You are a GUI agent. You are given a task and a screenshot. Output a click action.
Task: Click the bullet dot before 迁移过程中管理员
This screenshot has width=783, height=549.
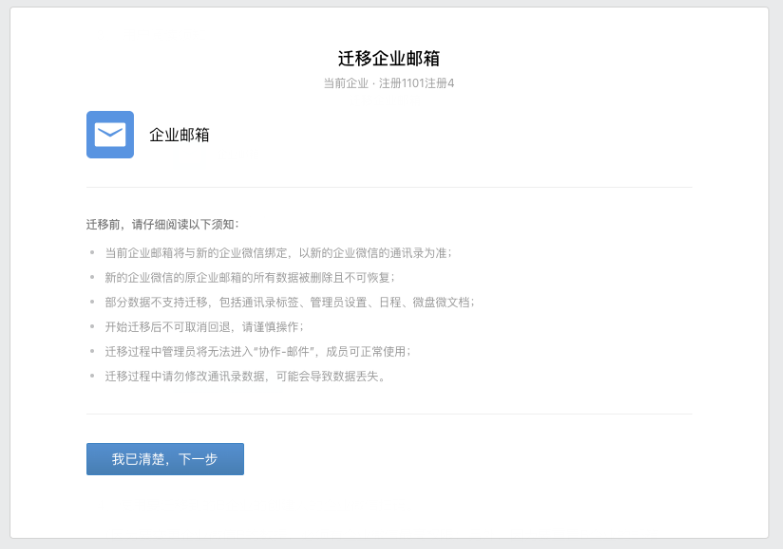[x=92, y=352]
